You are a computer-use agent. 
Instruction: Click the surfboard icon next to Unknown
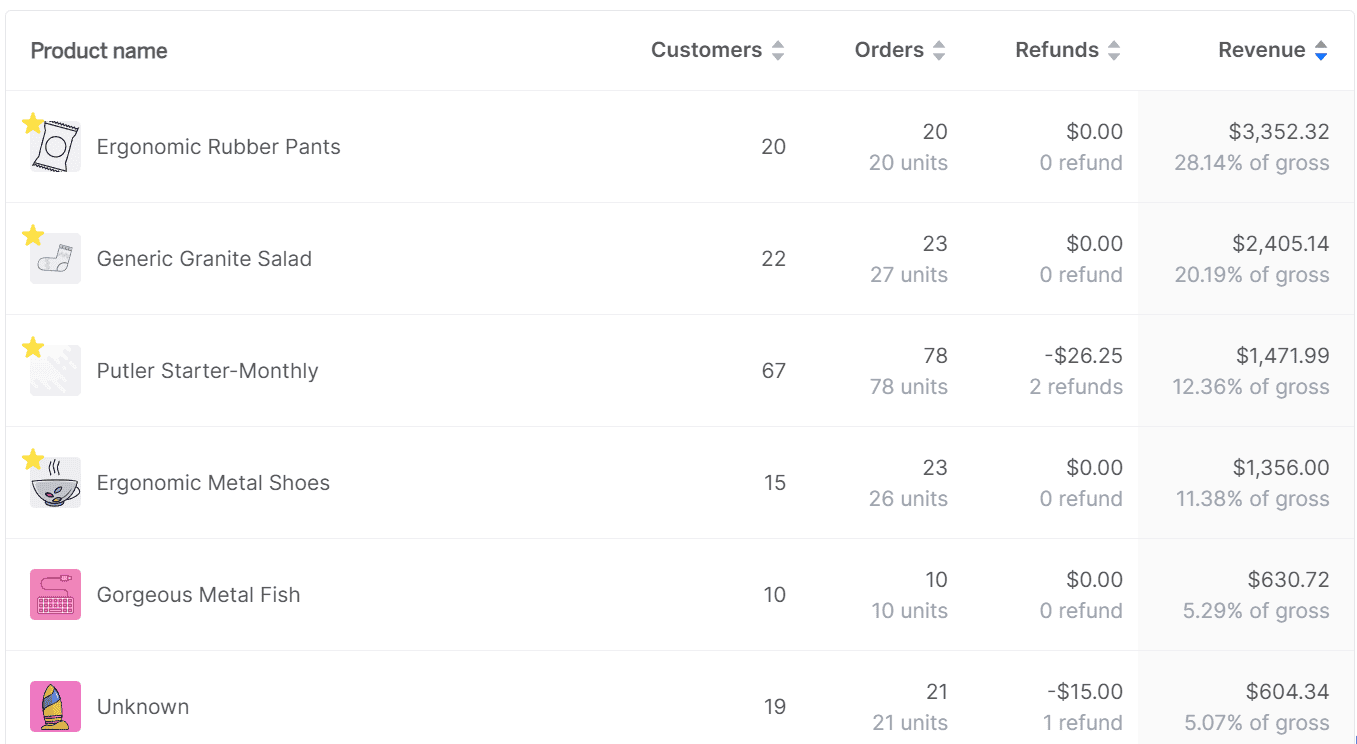coord(54,706)
